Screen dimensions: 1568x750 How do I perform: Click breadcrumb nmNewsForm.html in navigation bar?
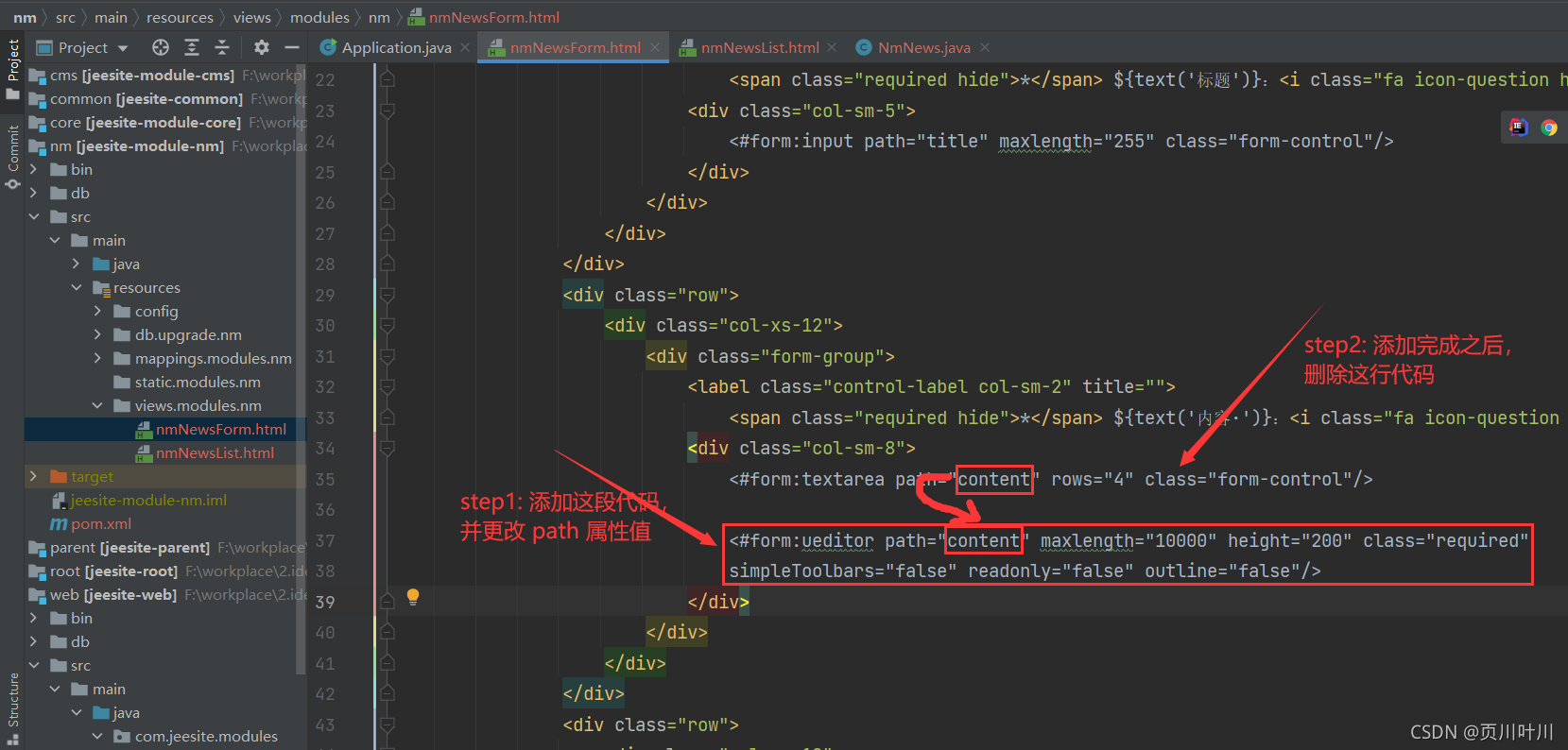(x=484, y=17)
